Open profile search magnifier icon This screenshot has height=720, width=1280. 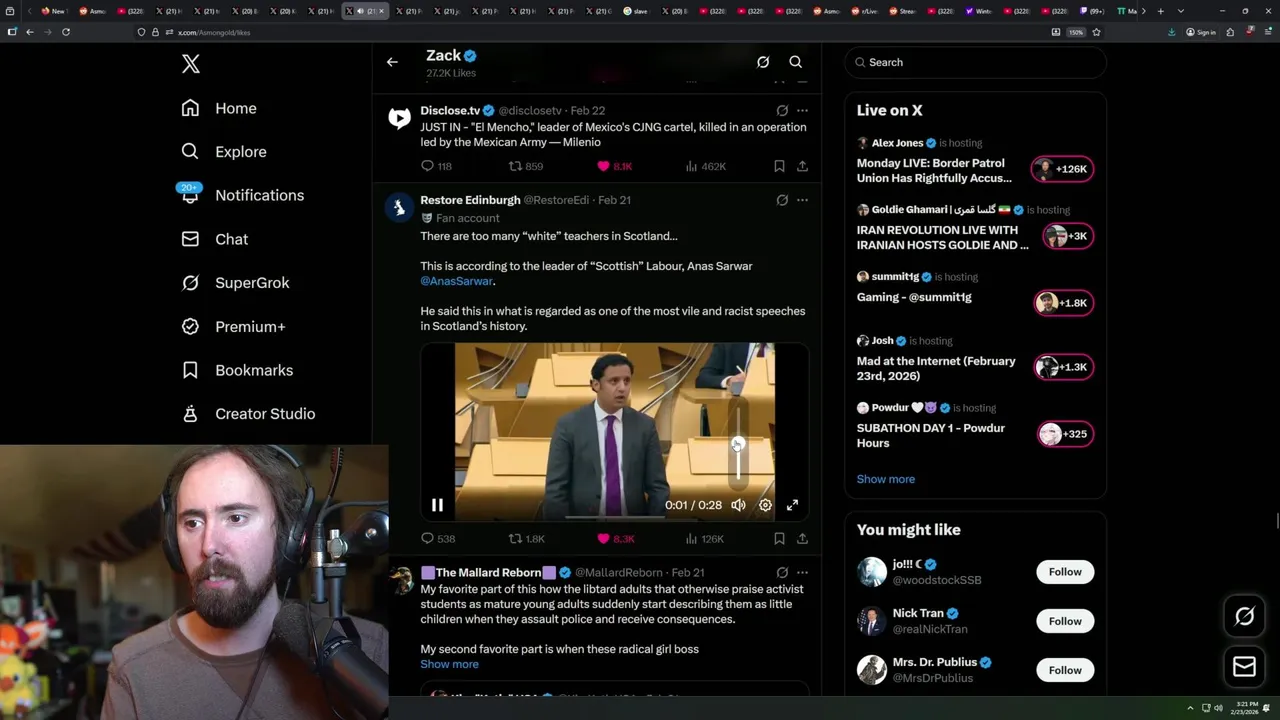(796, 62)
